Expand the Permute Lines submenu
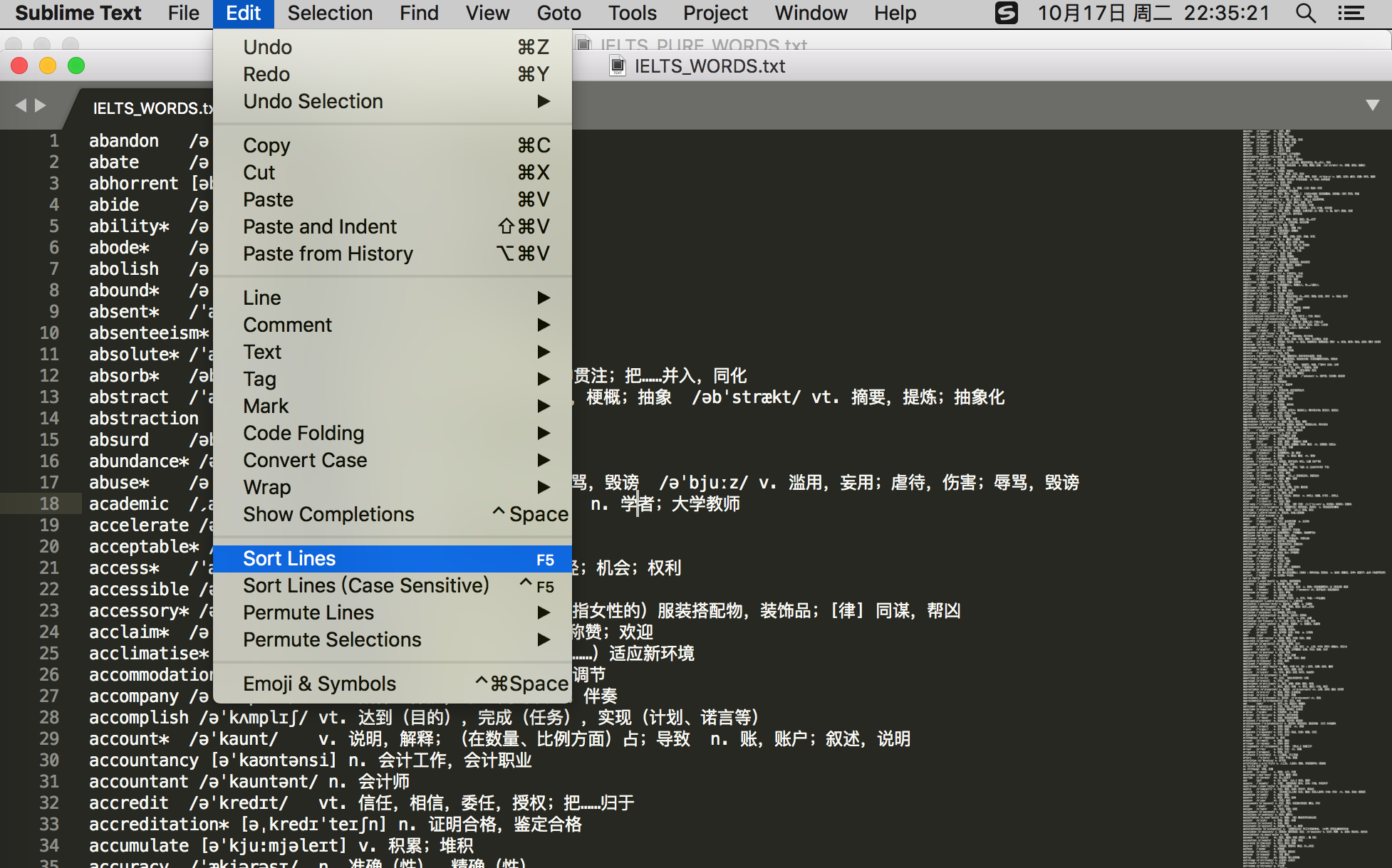The image size is (1392, 868). tap(393, 612)
